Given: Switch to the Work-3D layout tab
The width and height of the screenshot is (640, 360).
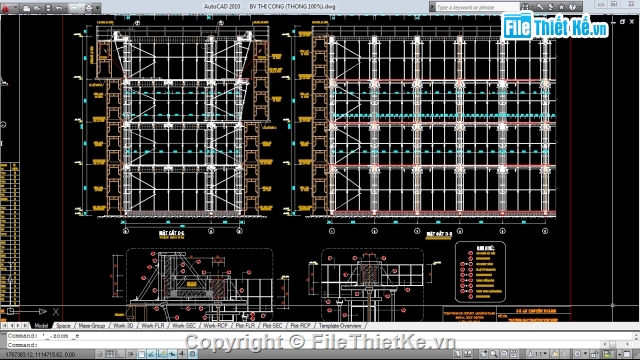Looking at the screenshot, I should pyautogui.click(x=123, y=326).
